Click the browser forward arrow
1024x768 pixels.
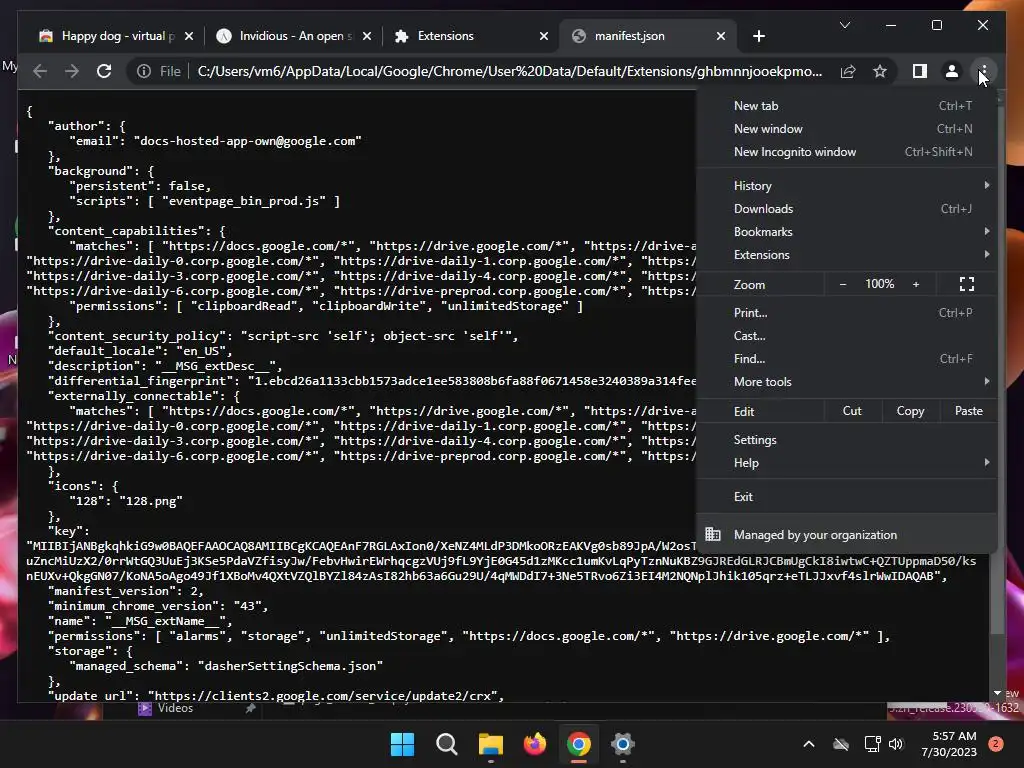click(x=72, y=71)
